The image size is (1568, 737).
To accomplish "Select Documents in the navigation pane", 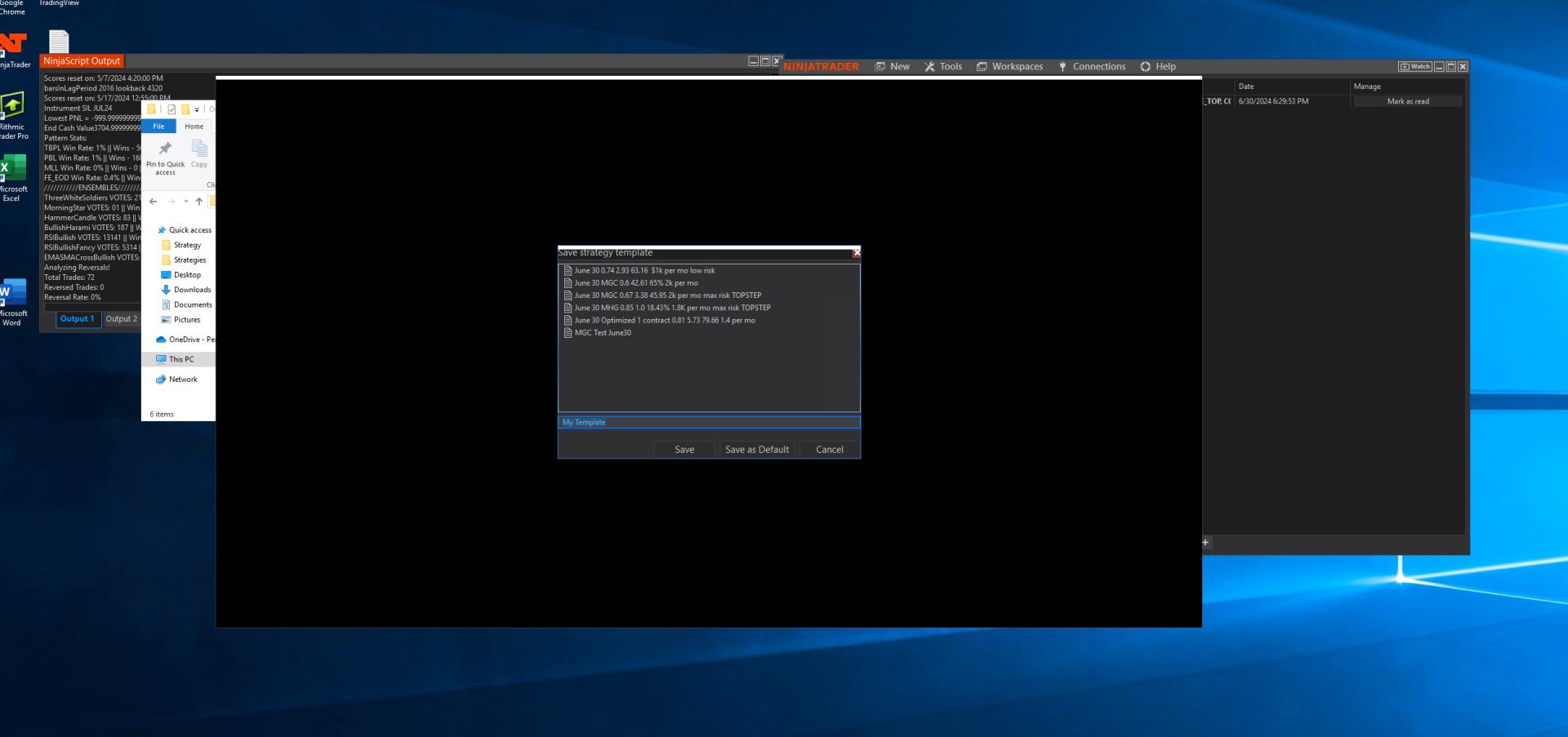I will pos(186,305).
